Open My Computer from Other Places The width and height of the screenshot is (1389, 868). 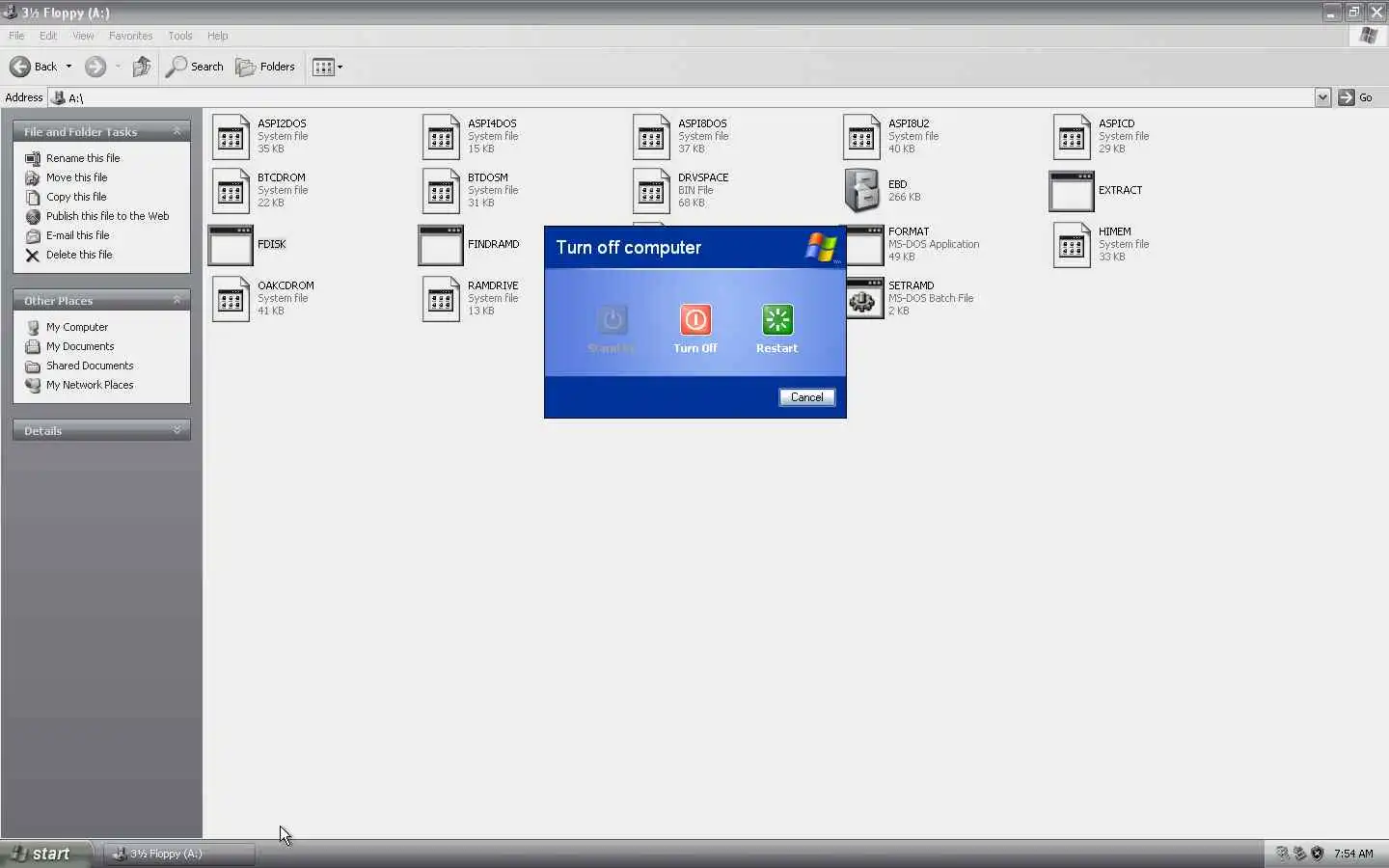pos(77,327)
